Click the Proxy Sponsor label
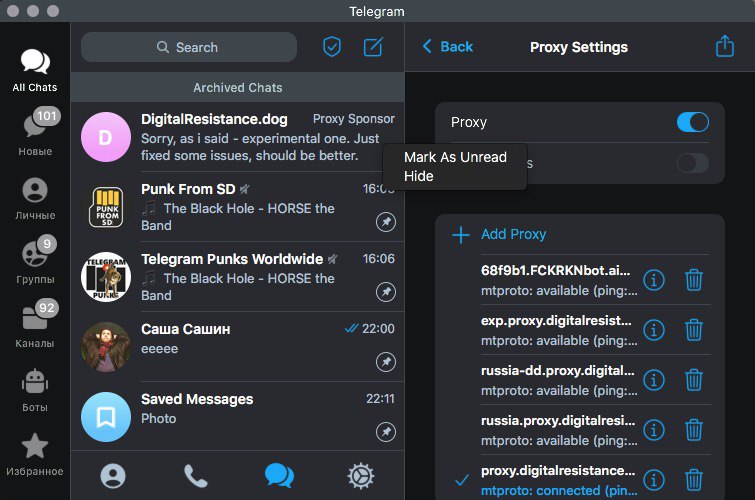The image size is (755, 500). click(x=354, y=119)
